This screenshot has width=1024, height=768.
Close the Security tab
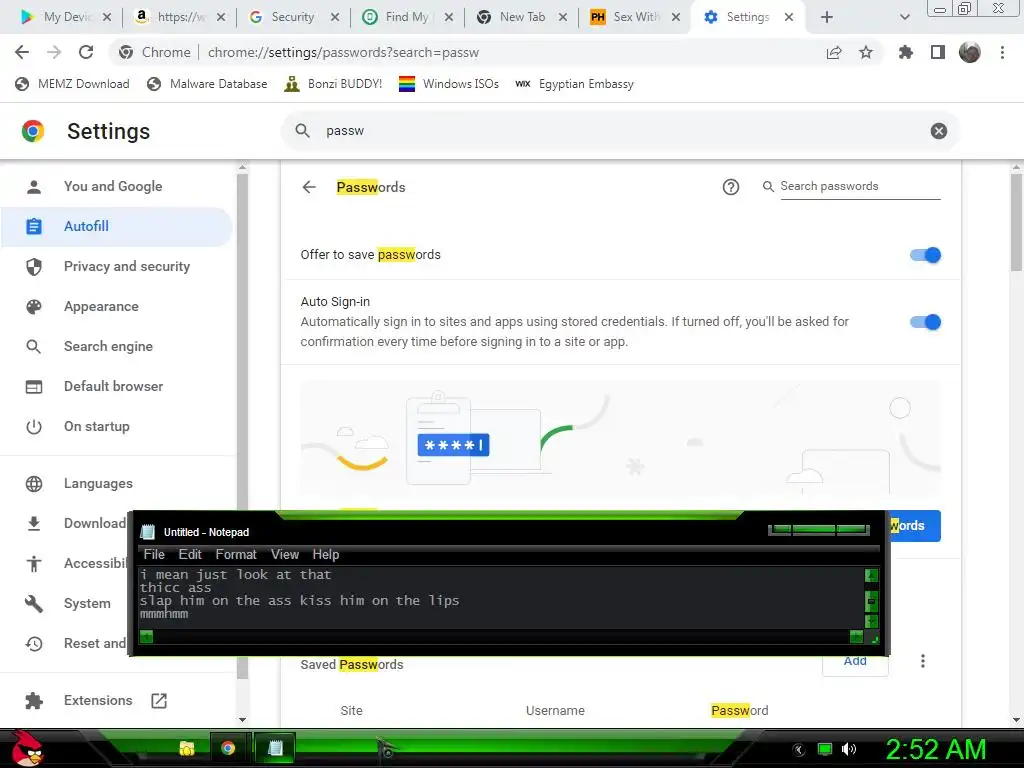pyautogui.click(x=335, y=17)
